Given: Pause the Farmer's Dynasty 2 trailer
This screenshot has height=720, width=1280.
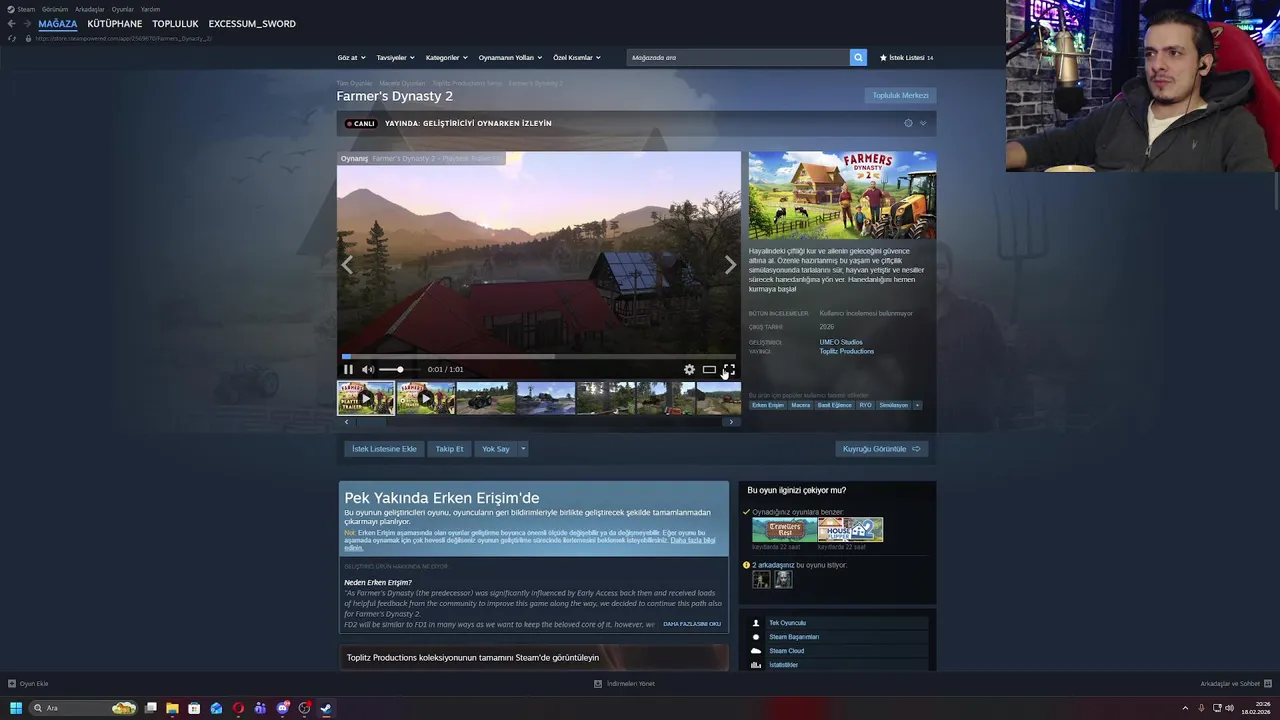Looking at the screenshot, I should tap(348, 369).
